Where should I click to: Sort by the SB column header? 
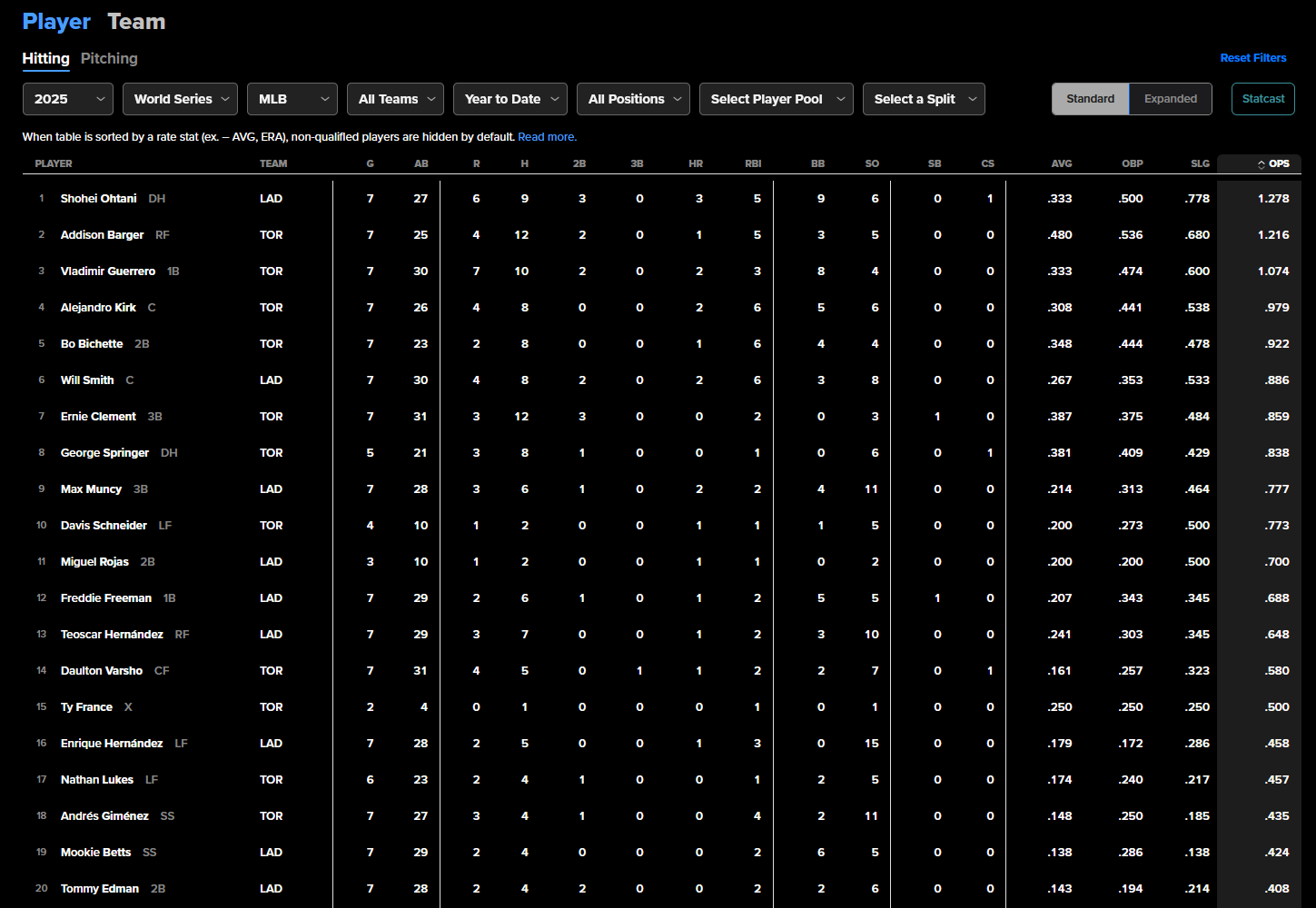click(935, 164)
